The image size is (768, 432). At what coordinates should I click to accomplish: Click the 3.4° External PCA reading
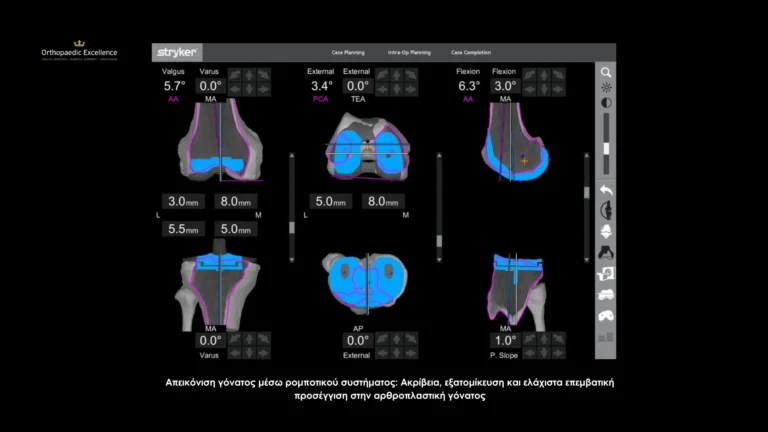(x=322, y=86)
